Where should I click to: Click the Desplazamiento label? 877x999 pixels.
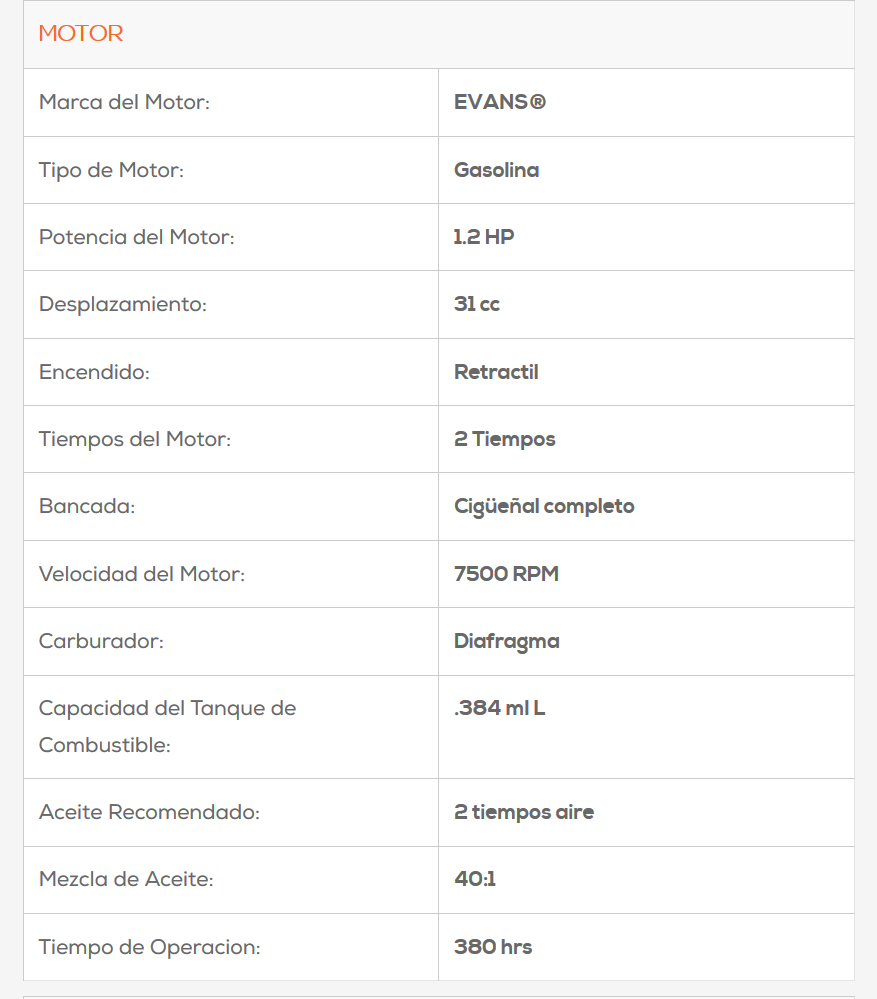pos(122,304)
